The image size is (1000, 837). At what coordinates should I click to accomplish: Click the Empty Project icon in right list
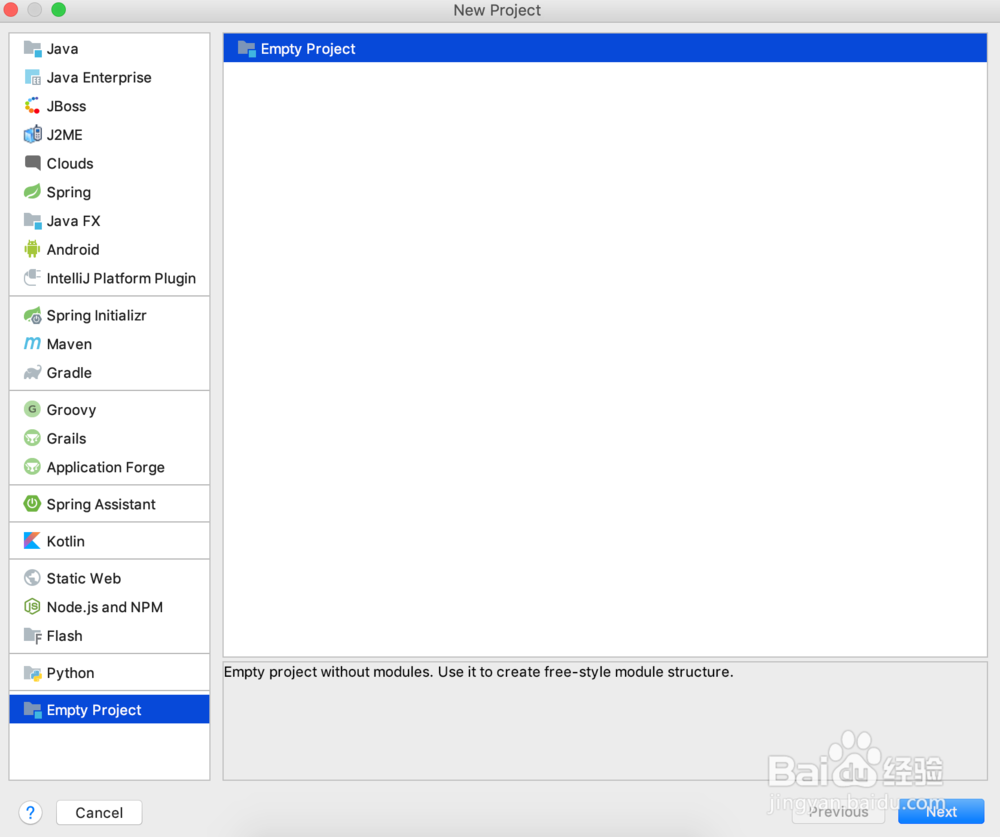pos(247,48)
